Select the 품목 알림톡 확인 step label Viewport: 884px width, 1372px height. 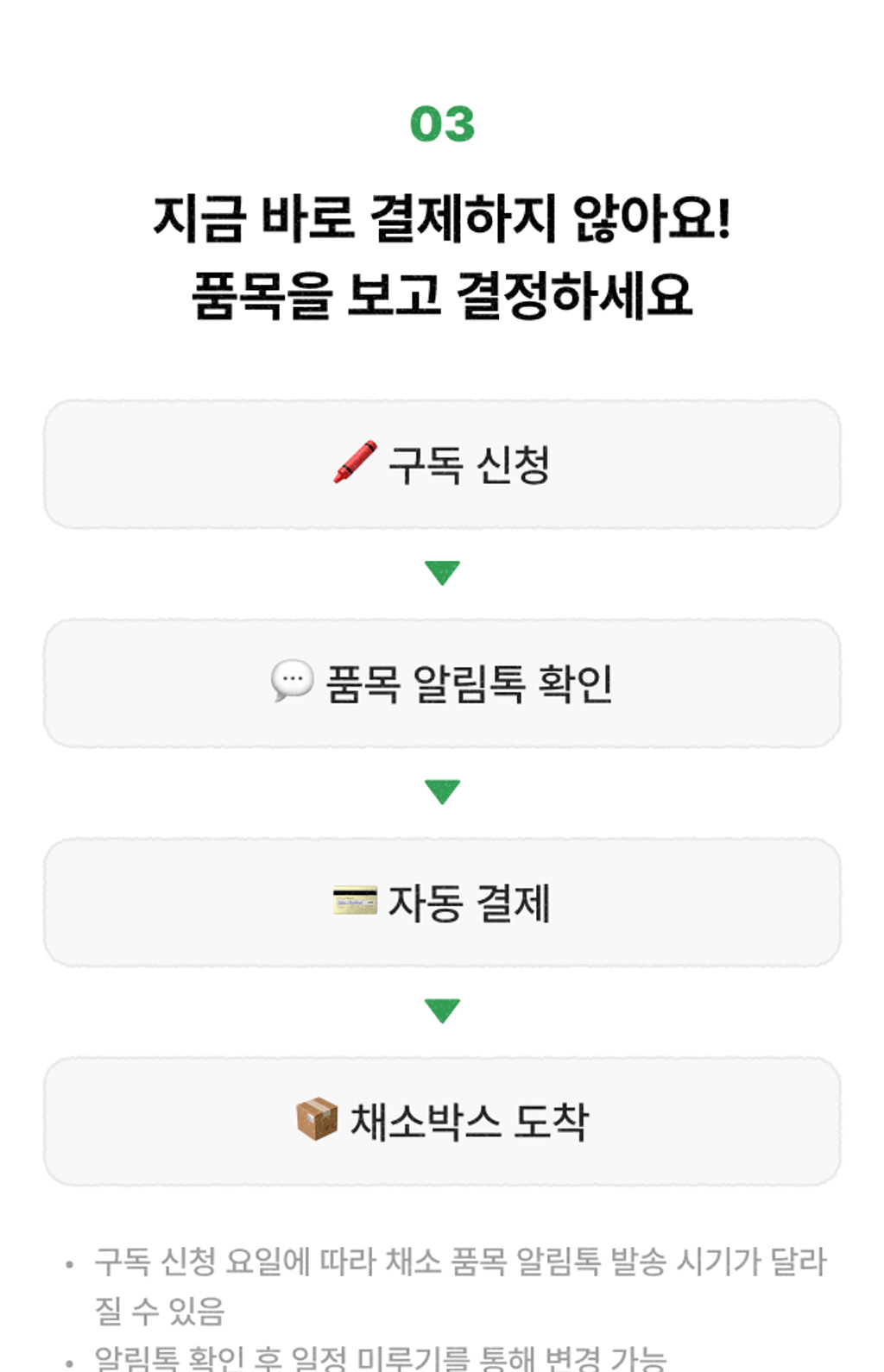point(469,684)
